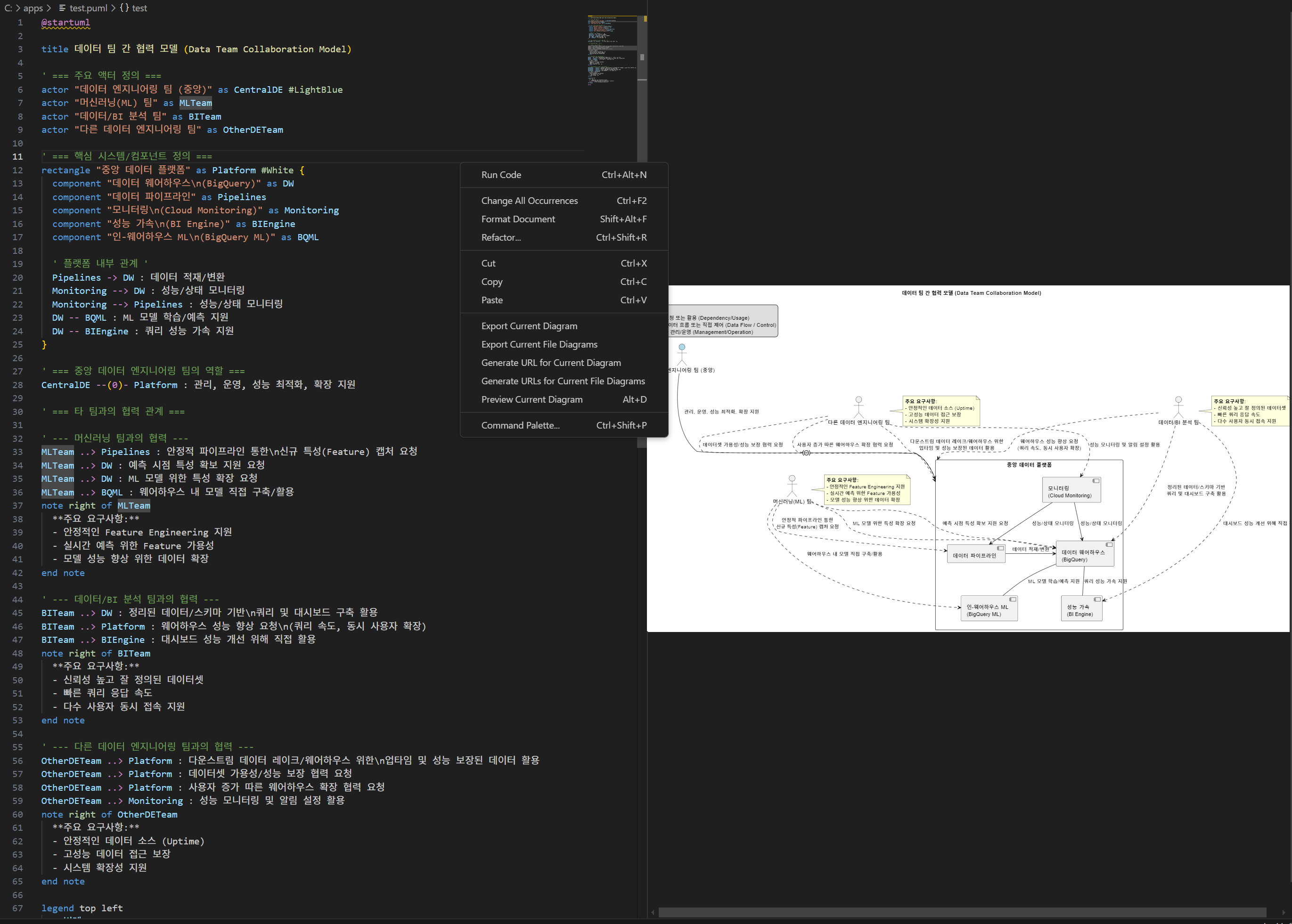The image size is (1292, 924).
Task: Open Command Palette from the context menu
Action: tap(520, 425)
